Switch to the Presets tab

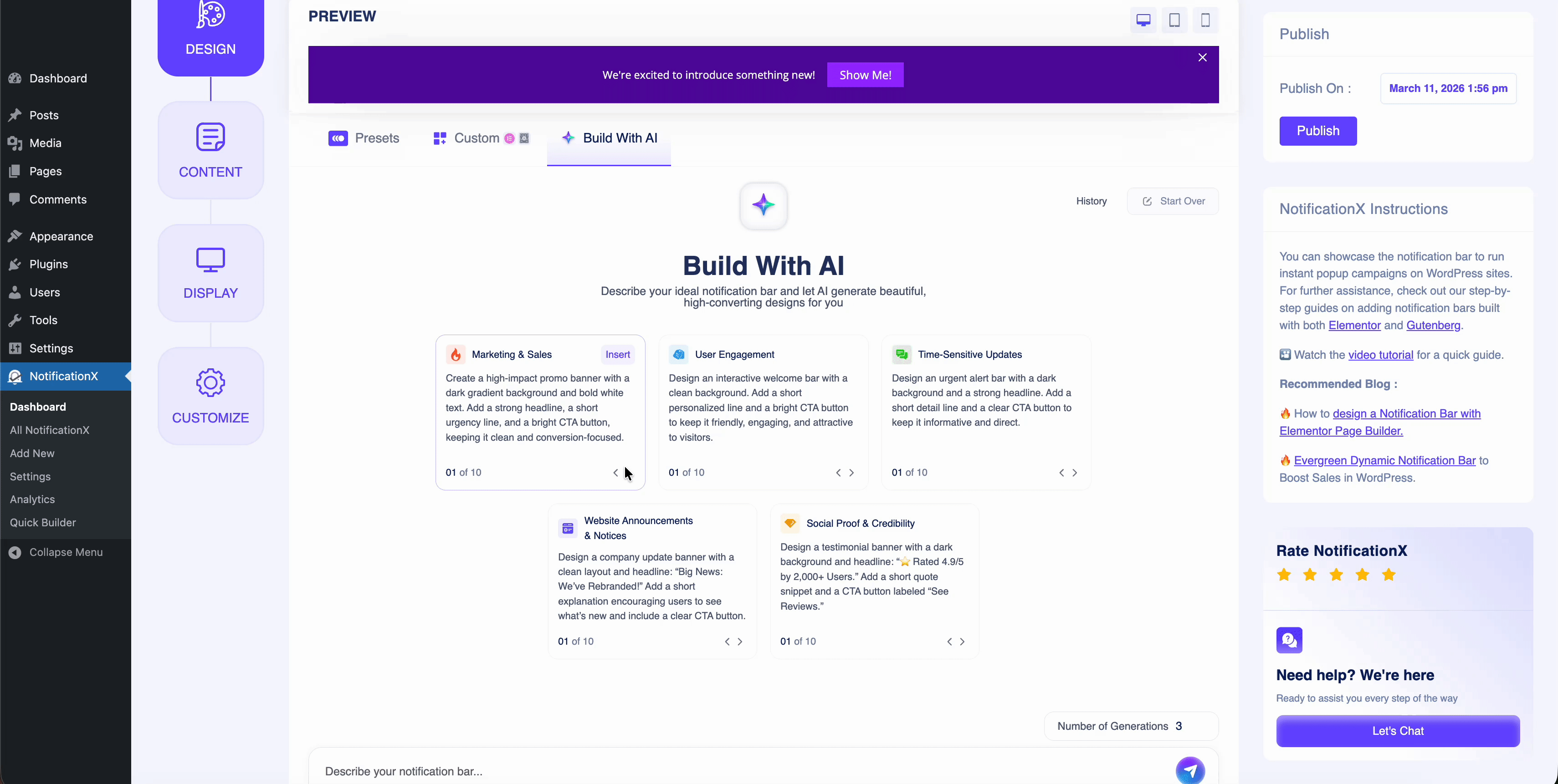(364, 138)
